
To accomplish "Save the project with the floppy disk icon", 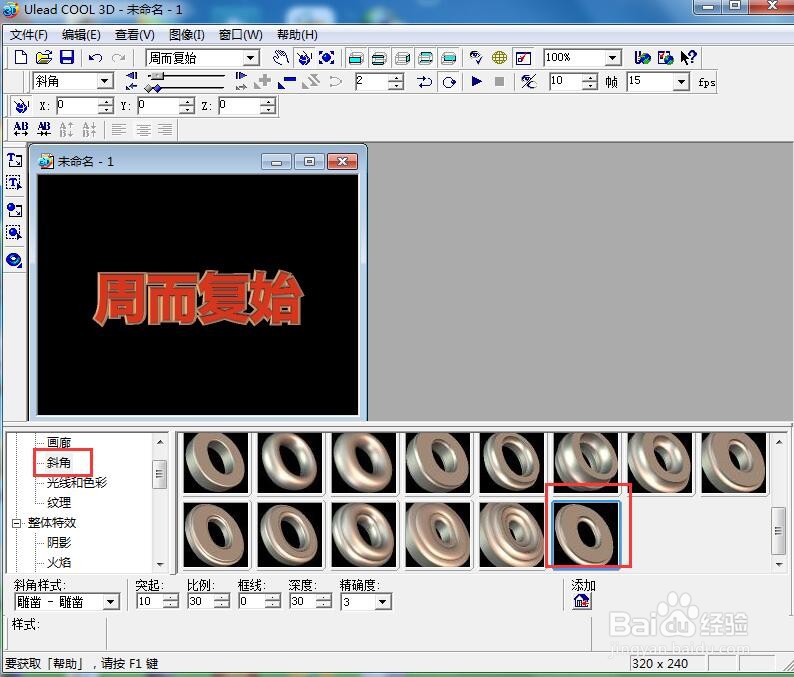I will [67, 58].
